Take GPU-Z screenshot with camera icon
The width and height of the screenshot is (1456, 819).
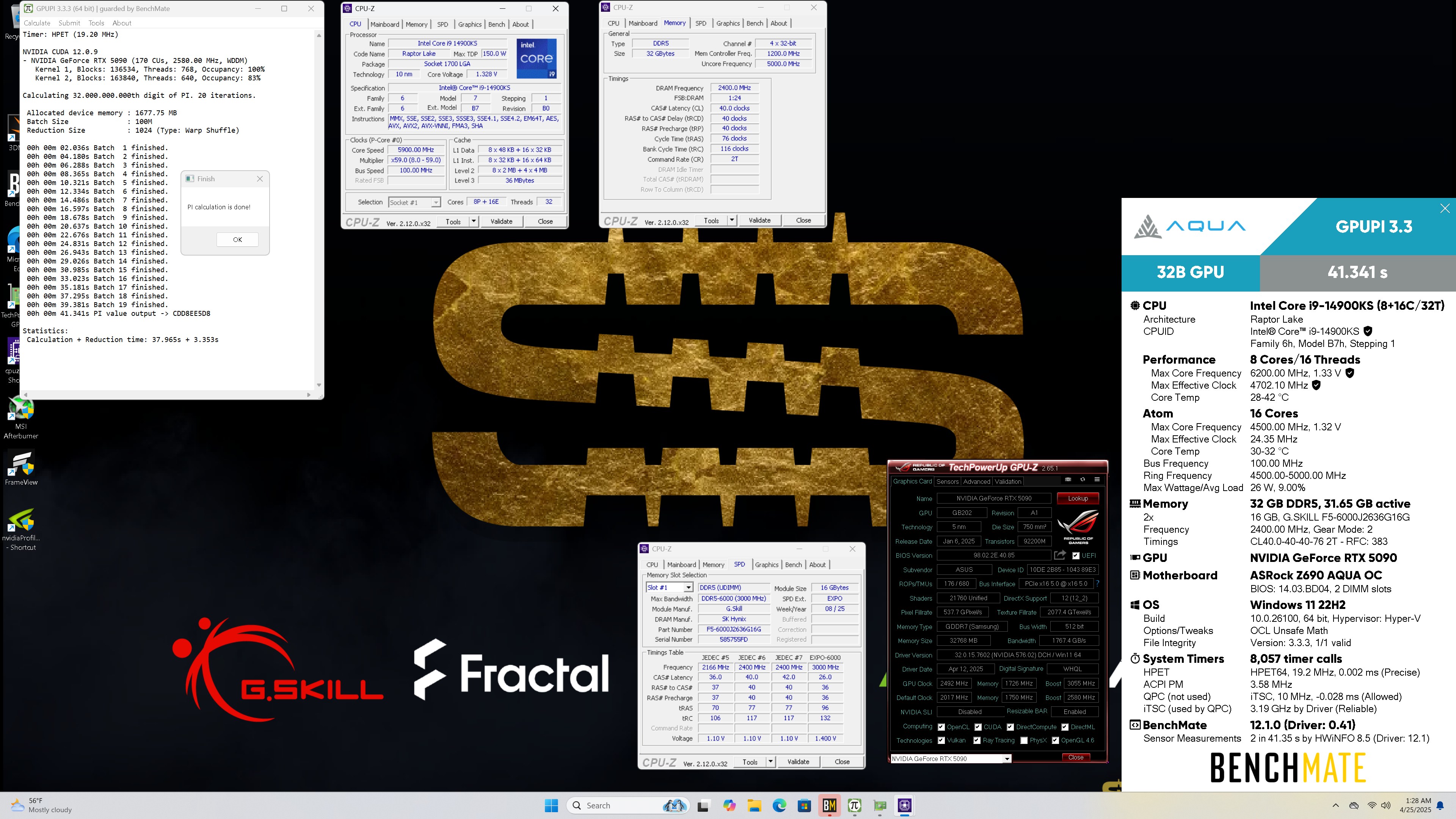click(x=1068, y=479)
